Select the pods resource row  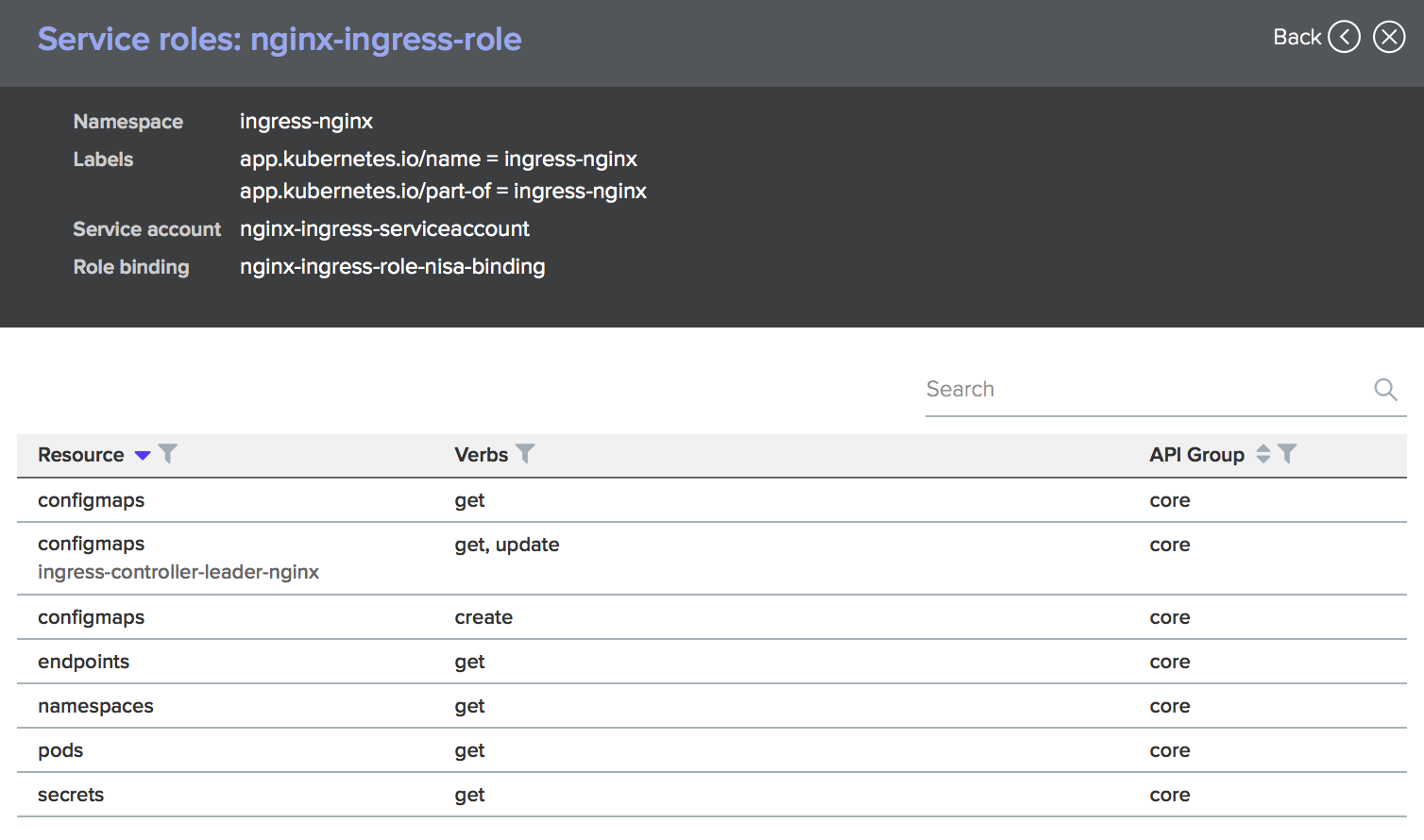point(712,750)
